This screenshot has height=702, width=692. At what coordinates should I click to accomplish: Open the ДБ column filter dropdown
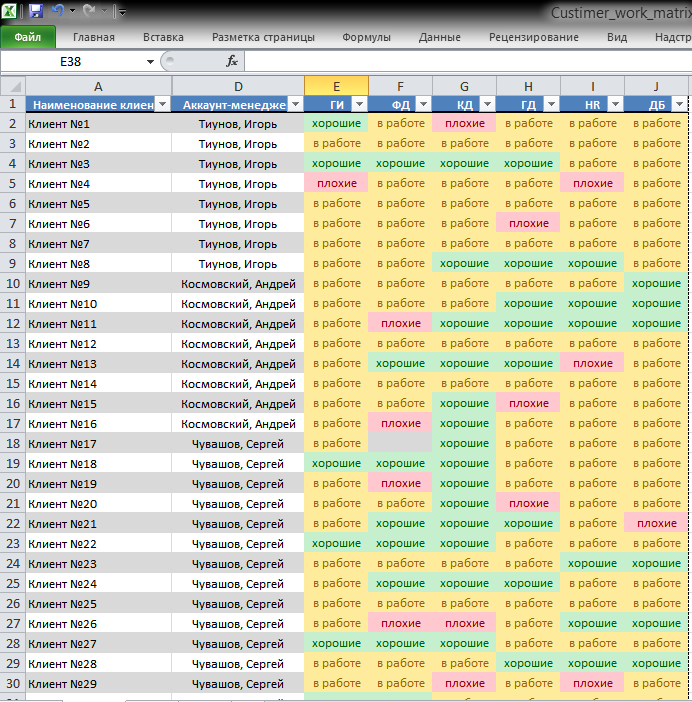click(x=679, y=104)
